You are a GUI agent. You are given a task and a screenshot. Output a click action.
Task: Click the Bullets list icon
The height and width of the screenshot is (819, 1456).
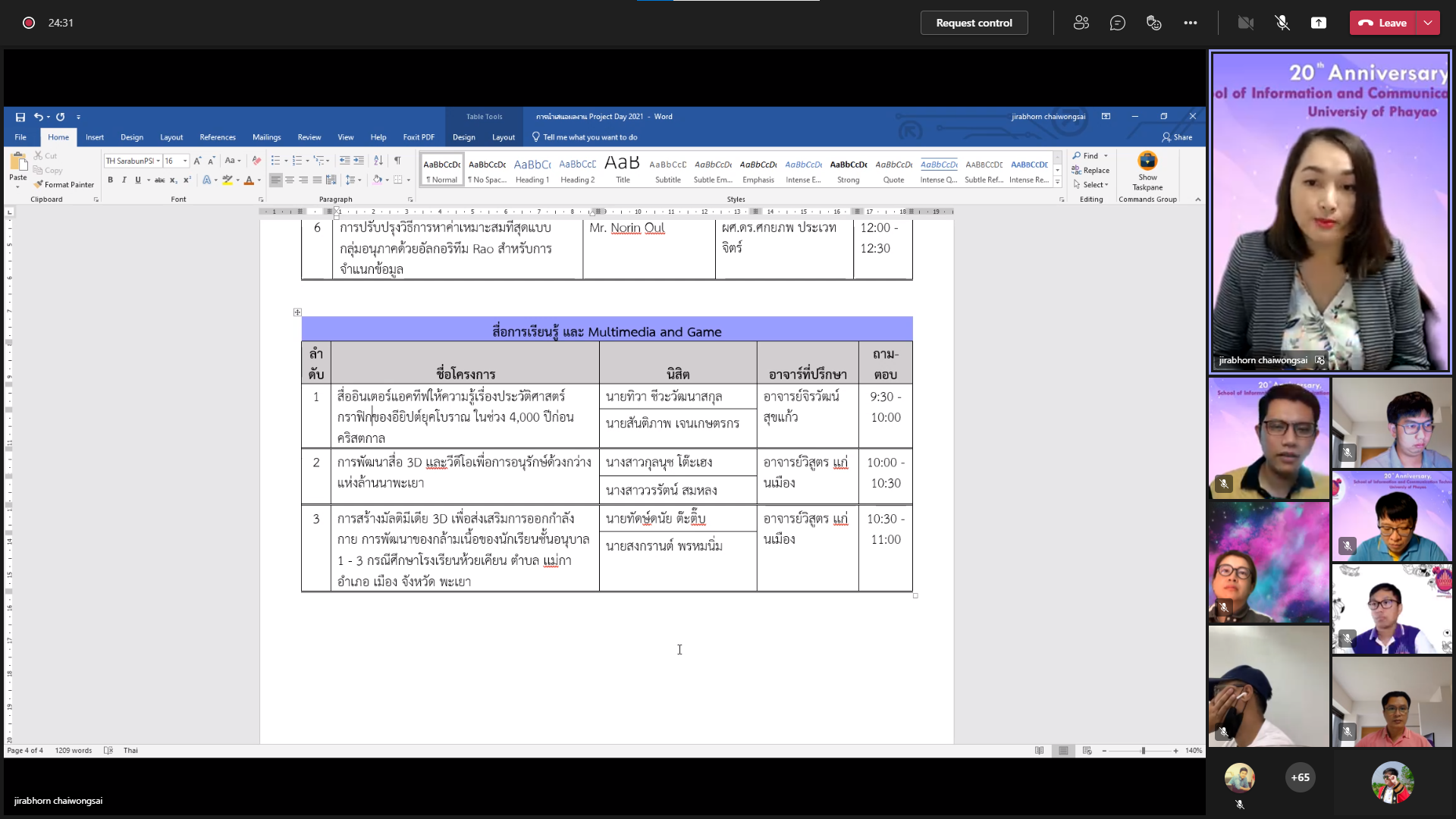[x=276, y=161]
